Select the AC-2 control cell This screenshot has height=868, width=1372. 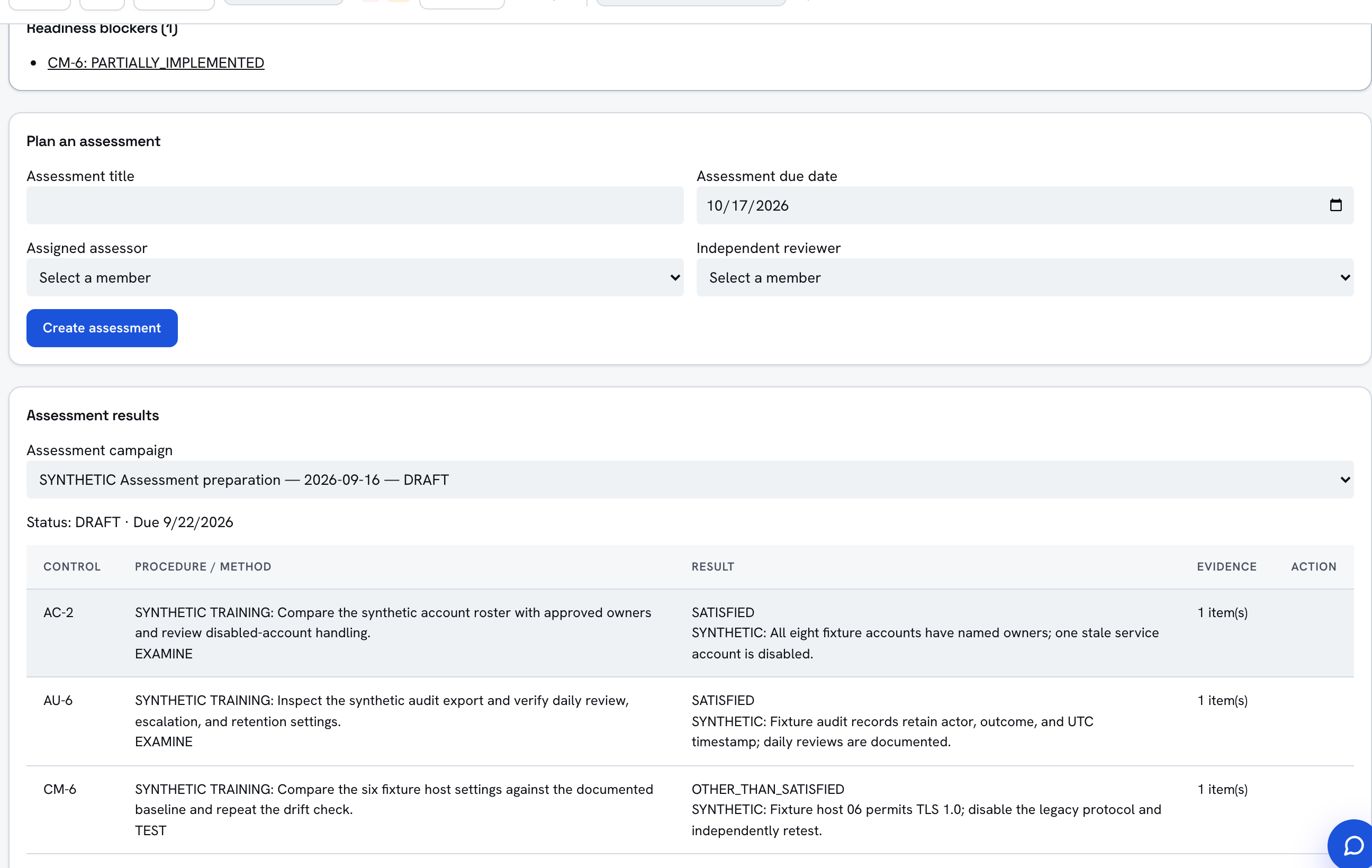pos(58,612)
